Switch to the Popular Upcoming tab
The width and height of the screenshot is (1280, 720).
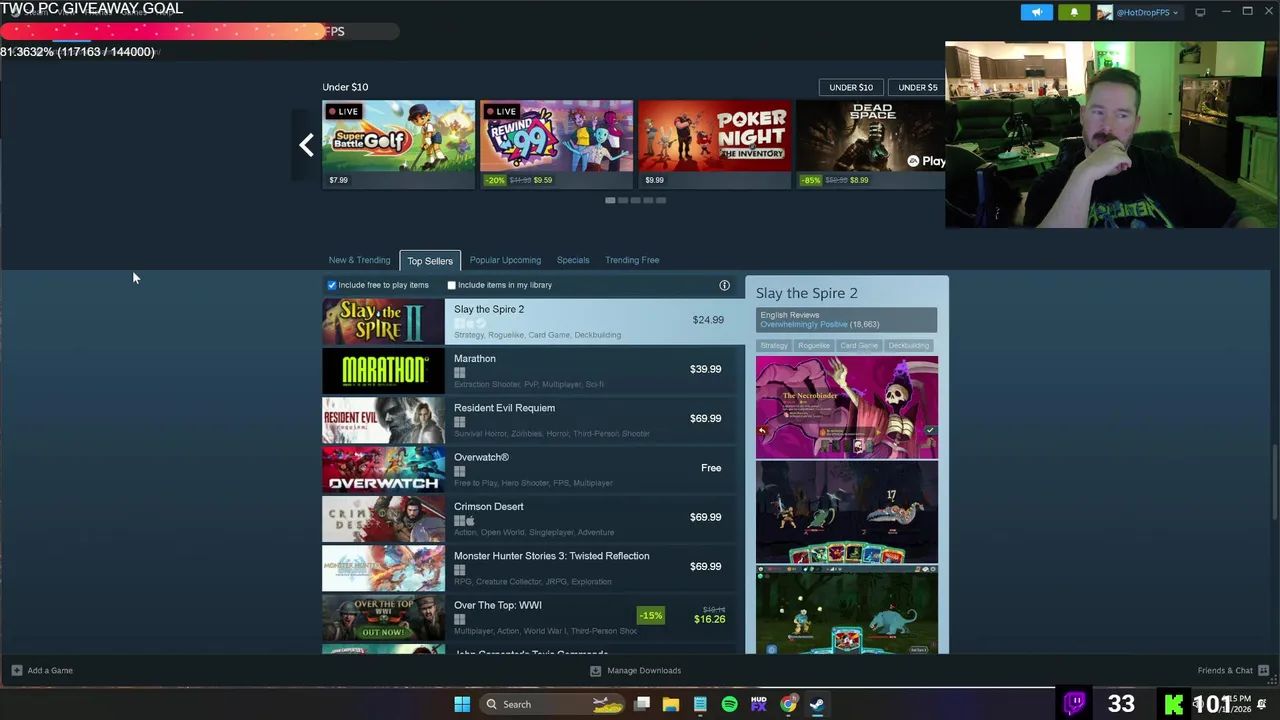point(505,260)
